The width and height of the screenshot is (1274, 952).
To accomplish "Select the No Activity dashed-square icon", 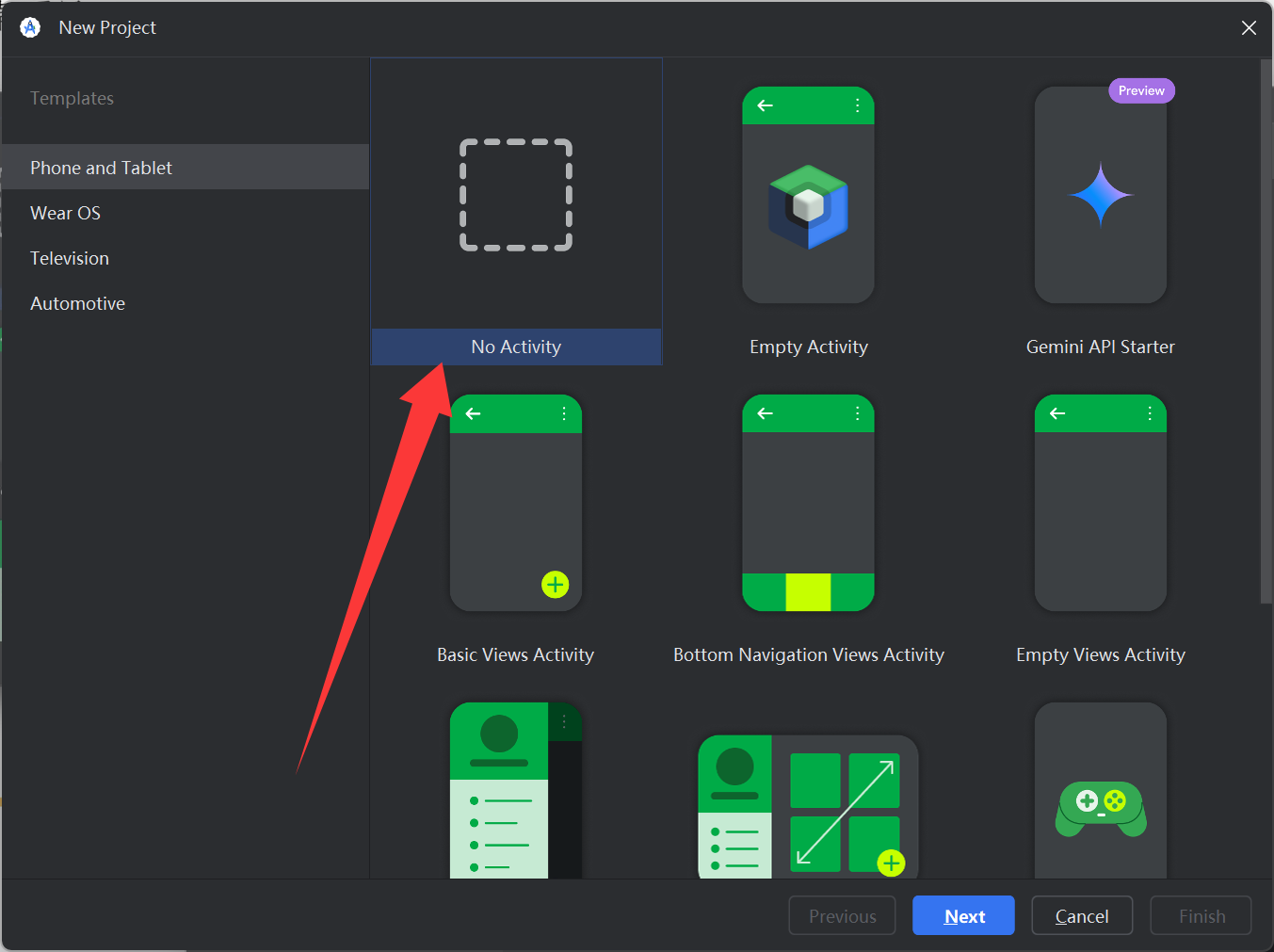I will [516, 195].
